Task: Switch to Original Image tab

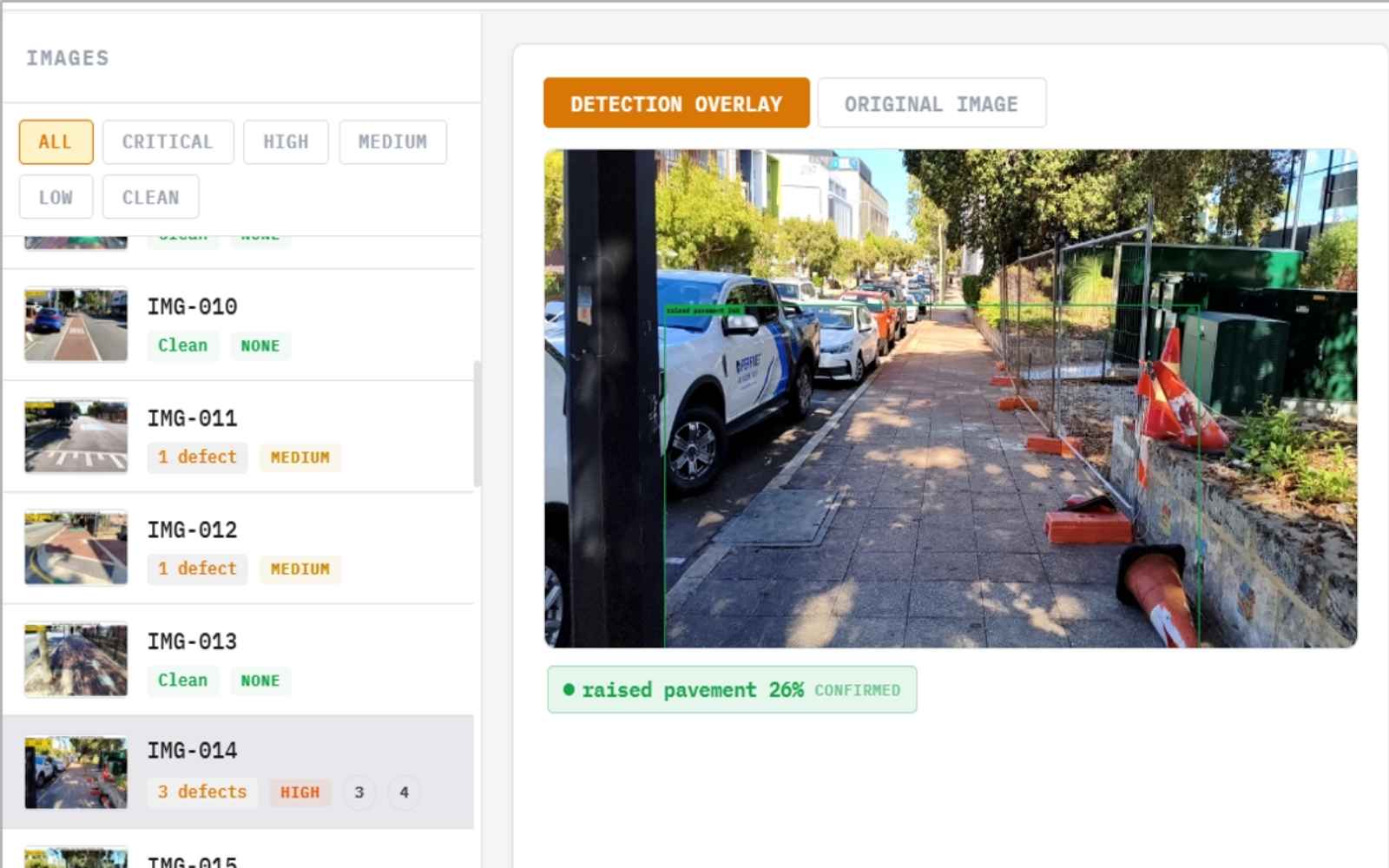Action: [931, 103]
